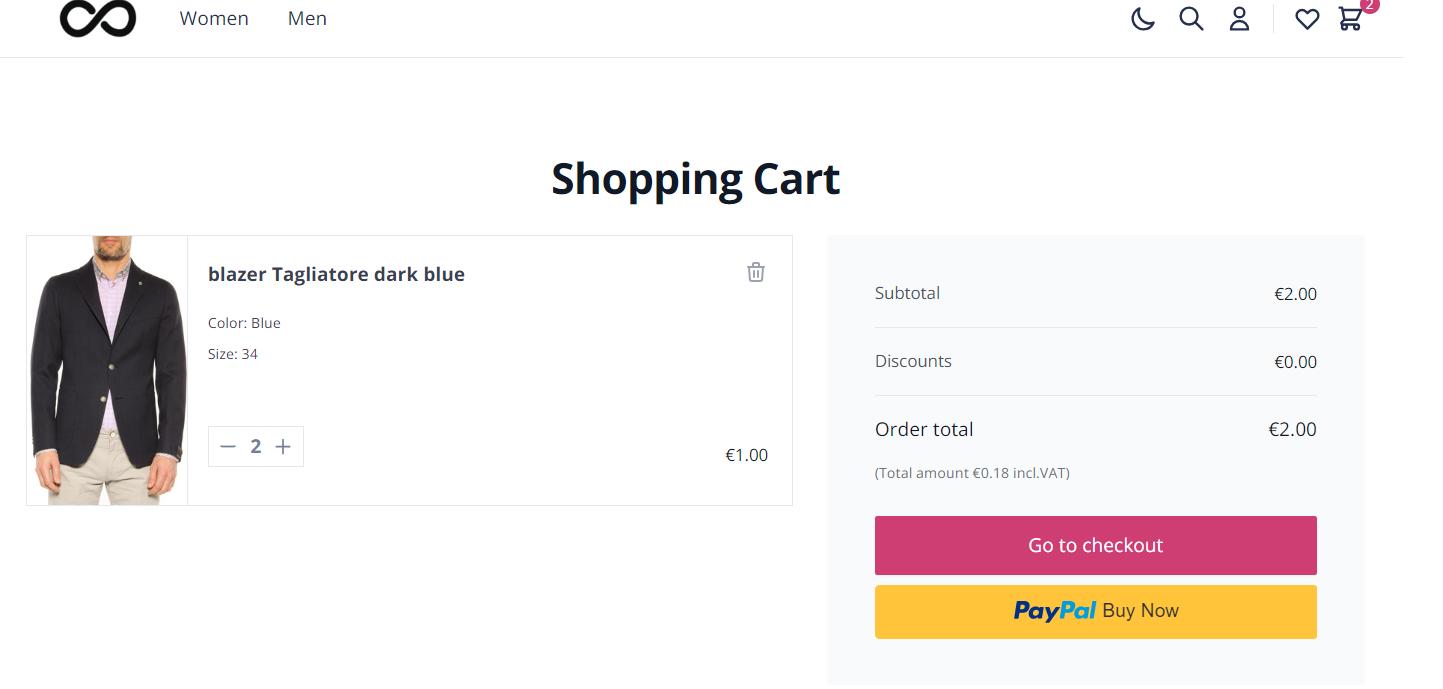Click the infinity logo to go home
This screenshot has height=689, width=1443.
coord(98,18)
